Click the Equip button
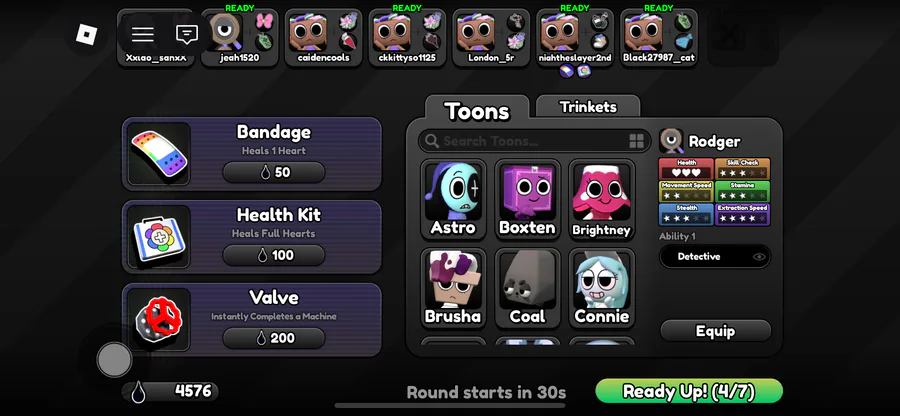 click(x=715, y=331)
